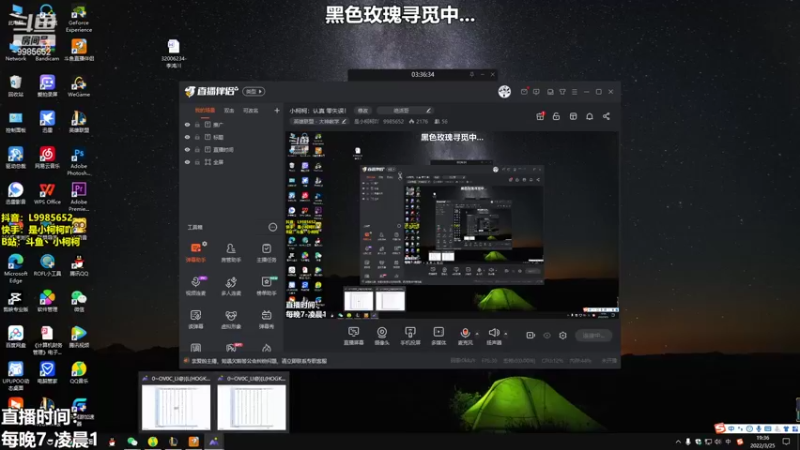Open the hamburger menu in the title bar
This screenshot has width=800, height=450.
574,92
